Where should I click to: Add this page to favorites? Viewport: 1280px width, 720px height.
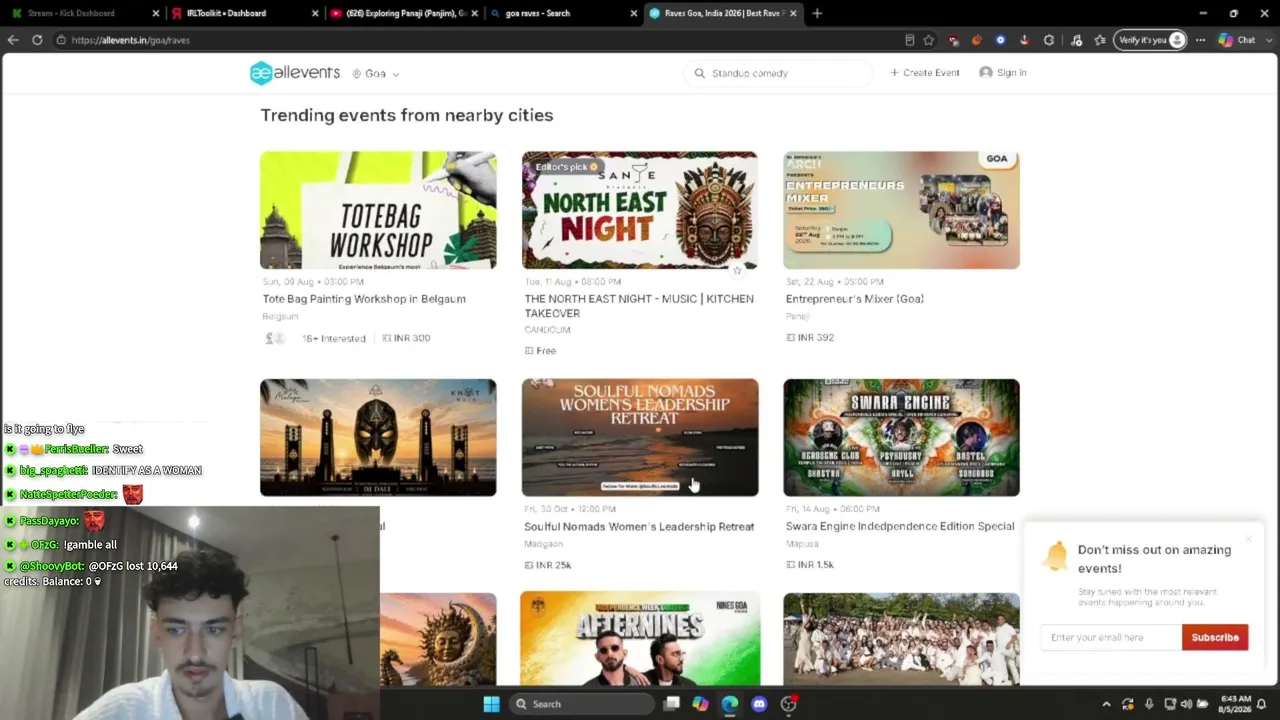pos(929,40)
